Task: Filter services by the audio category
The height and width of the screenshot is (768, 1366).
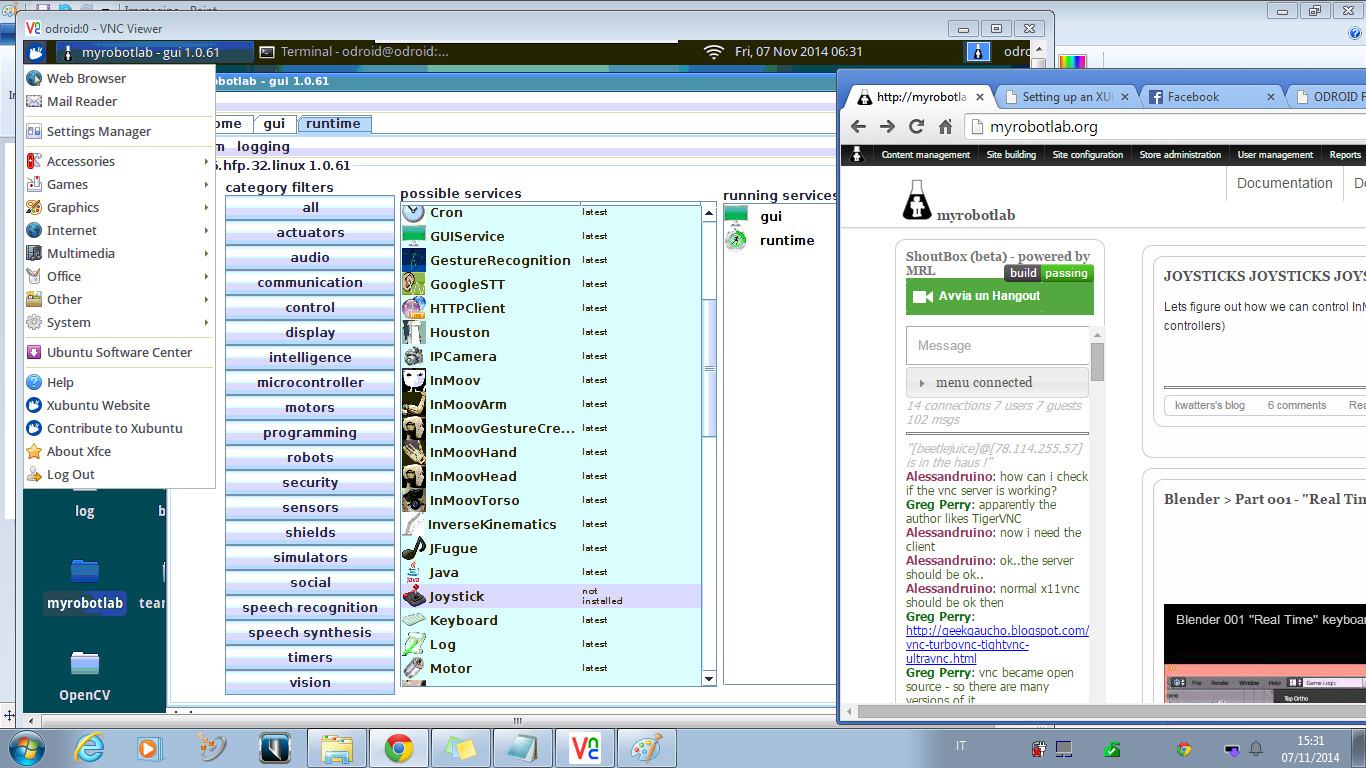Action: pyautogui.click(x=310, y=257)
